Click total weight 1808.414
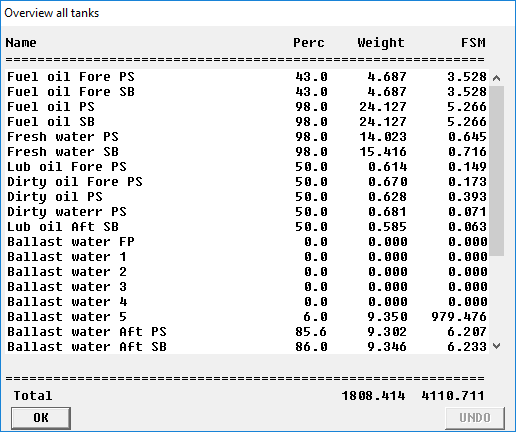This screenshot has height=432, width=516. coord(374,396)
